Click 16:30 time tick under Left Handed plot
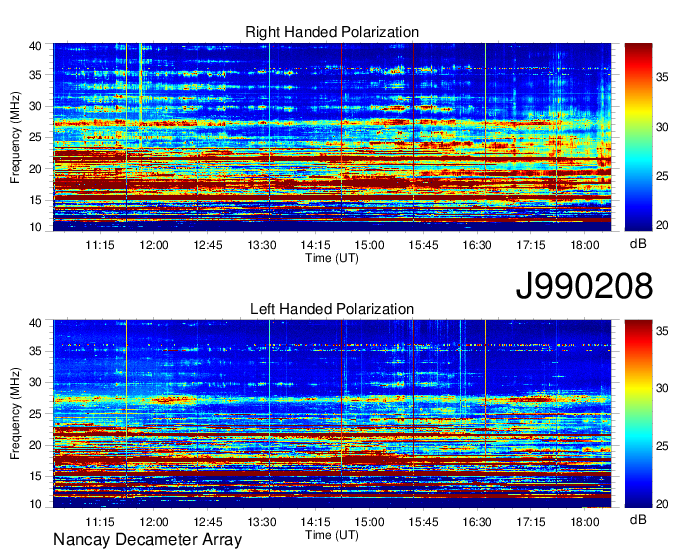This screenshot has height=552, width=680. (x=477, y=521)
